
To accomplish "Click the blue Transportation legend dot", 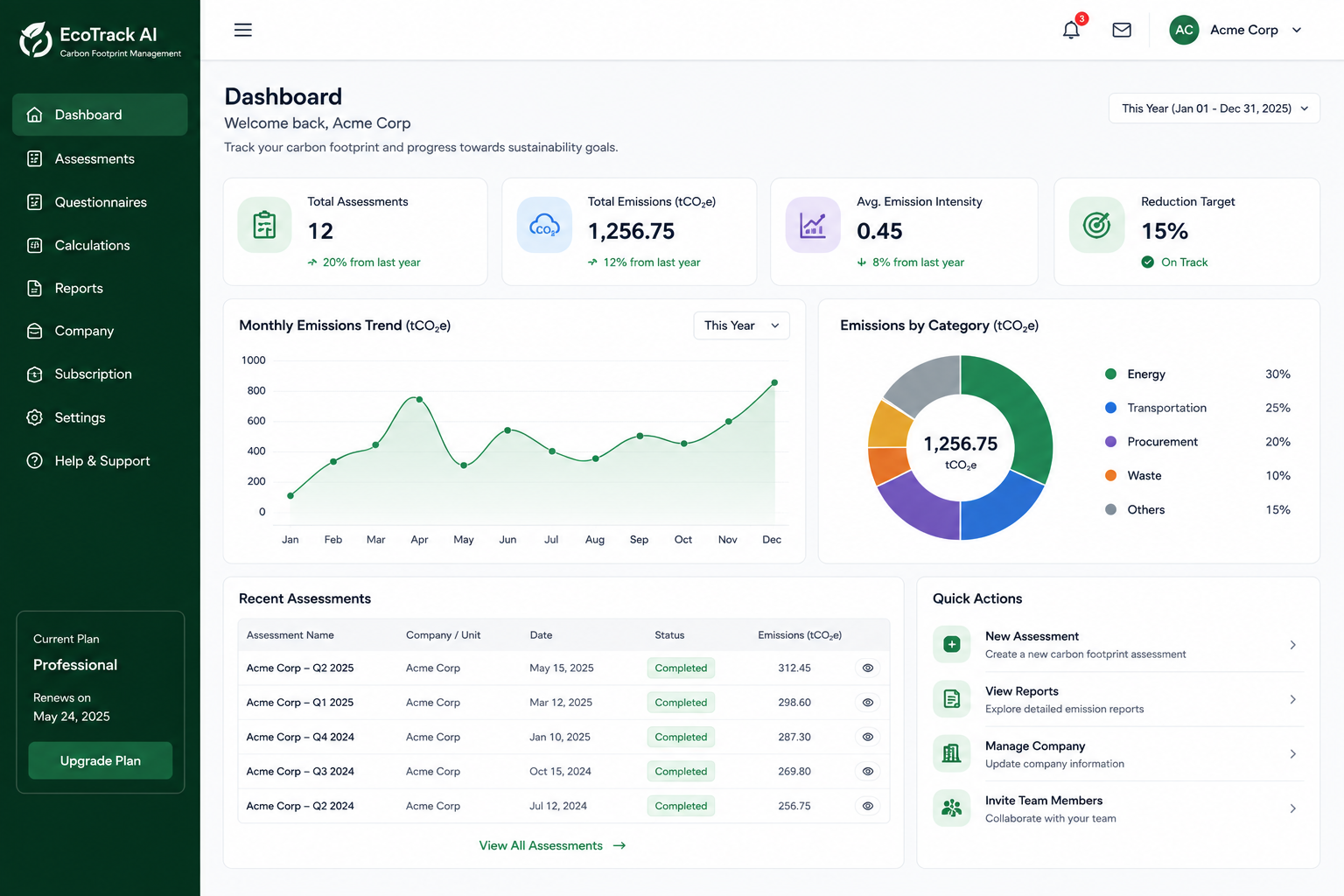I will 1110,408.
